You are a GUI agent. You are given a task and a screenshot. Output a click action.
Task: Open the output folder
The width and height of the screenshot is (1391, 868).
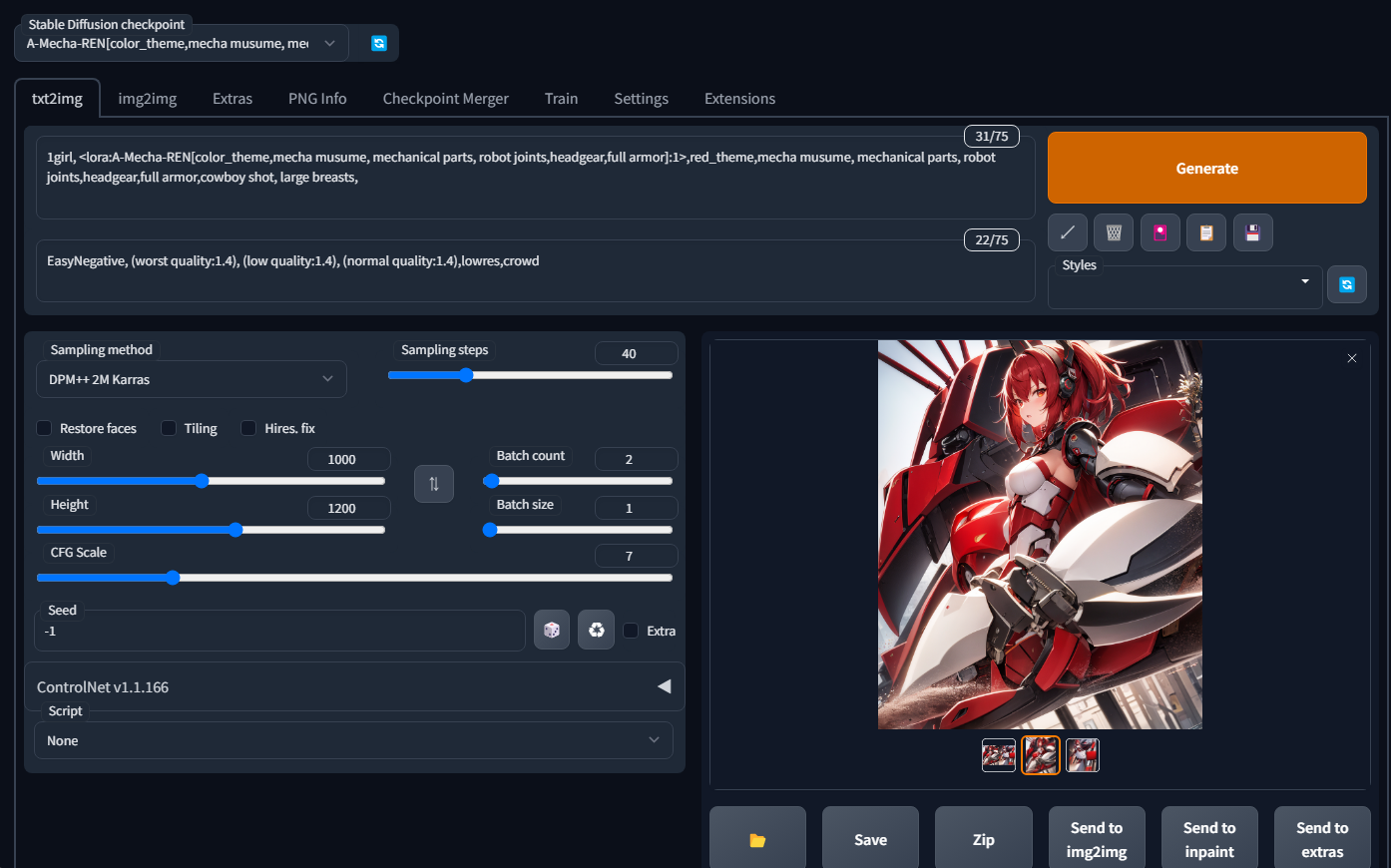757,840
